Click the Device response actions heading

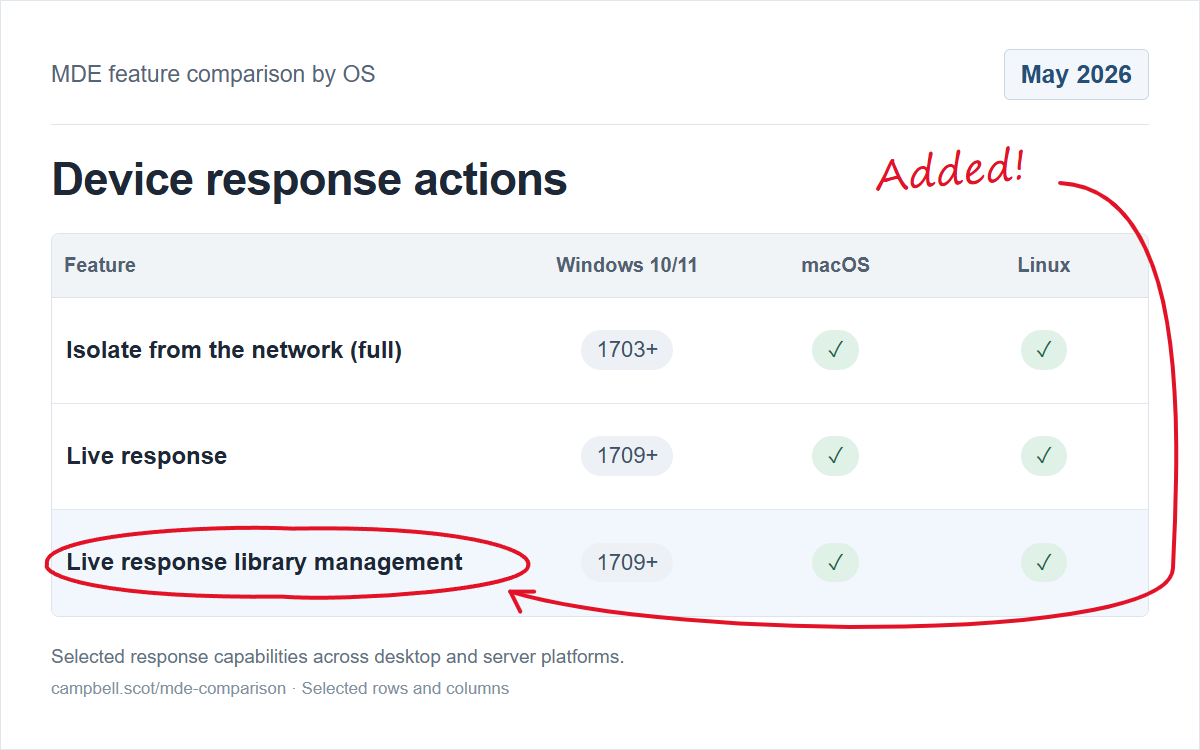(309, 179)
